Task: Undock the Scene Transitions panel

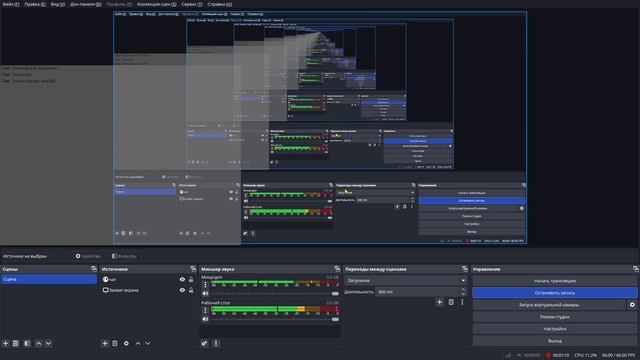Action: pyautogui.click(x=464, y=269)
